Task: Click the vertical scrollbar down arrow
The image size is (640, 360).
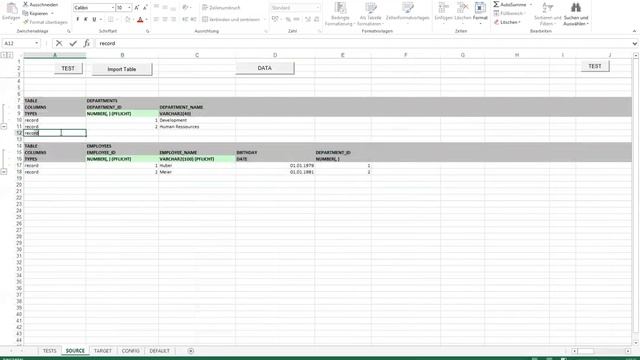Action: pos(636,342)
